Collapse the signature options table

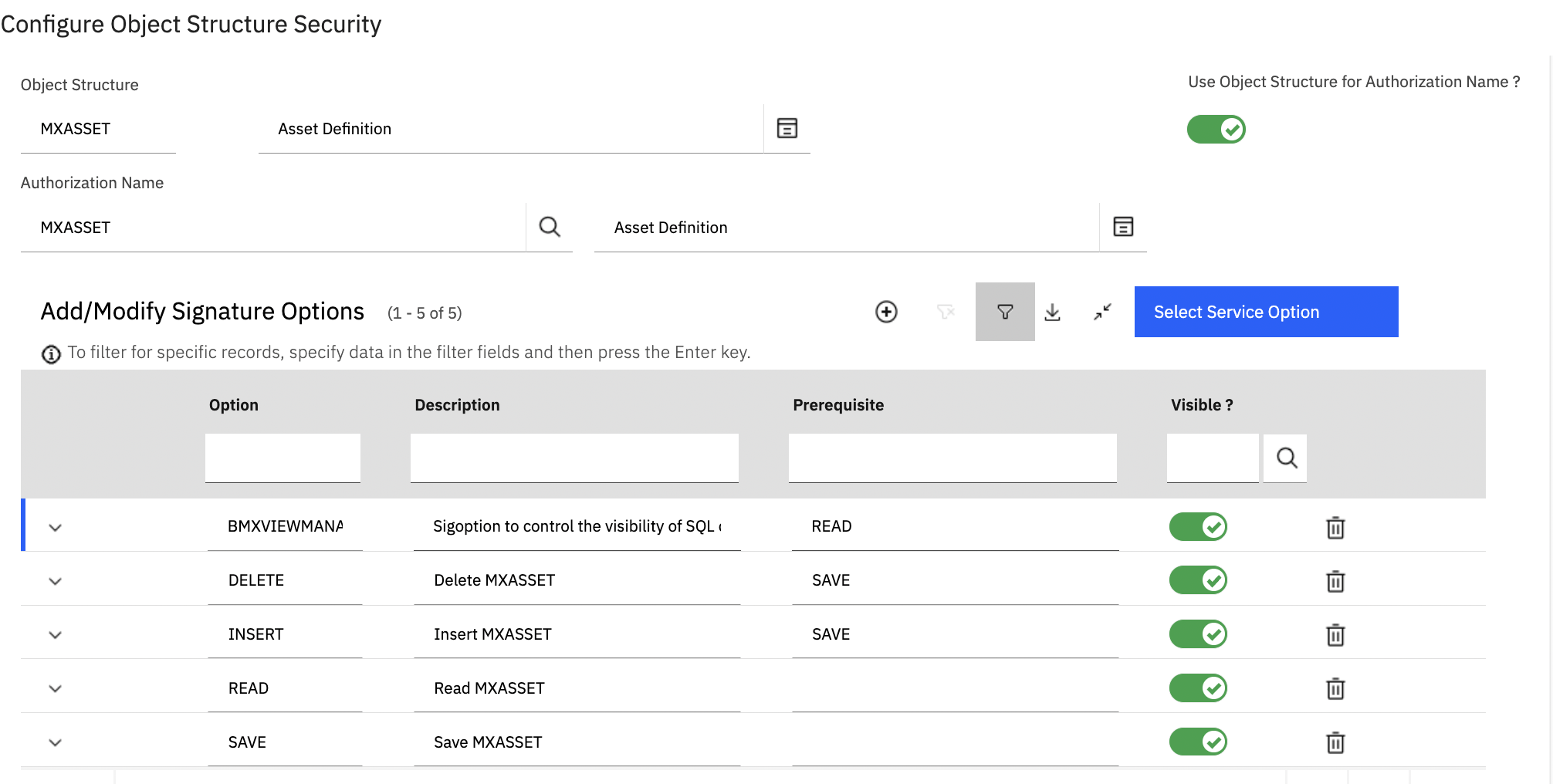(1102, 312)
